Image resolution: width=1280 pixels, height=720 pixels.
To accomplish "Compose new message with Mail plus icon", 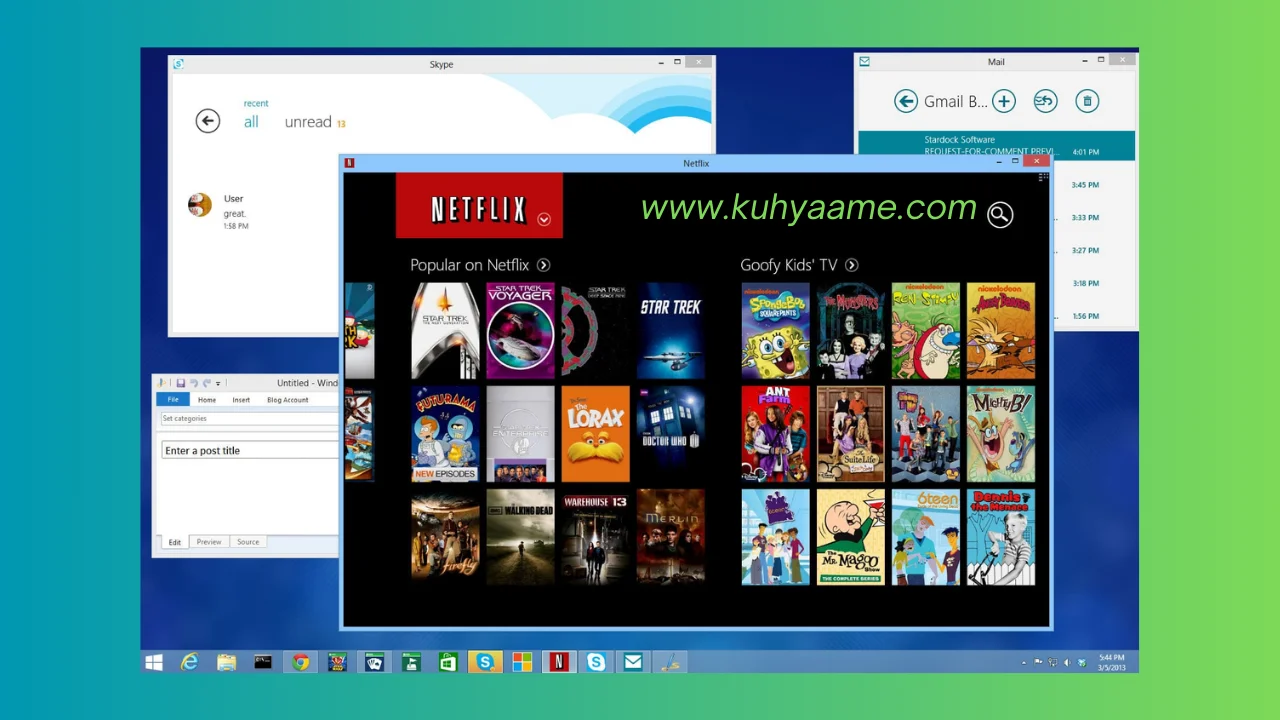I will tap(1004, 101).
